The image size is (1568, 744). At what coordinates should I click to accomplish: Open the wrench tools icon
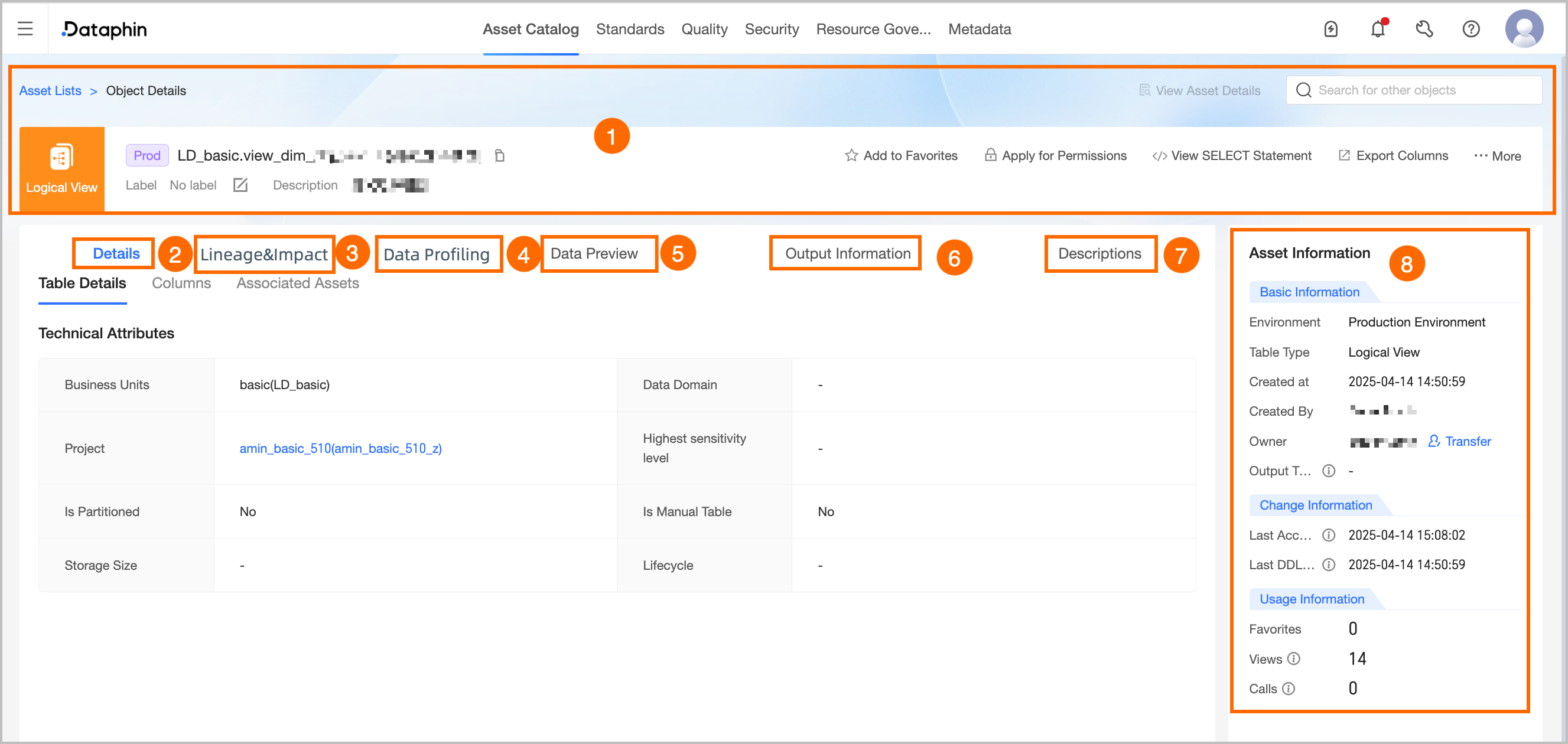point(1424,28)
